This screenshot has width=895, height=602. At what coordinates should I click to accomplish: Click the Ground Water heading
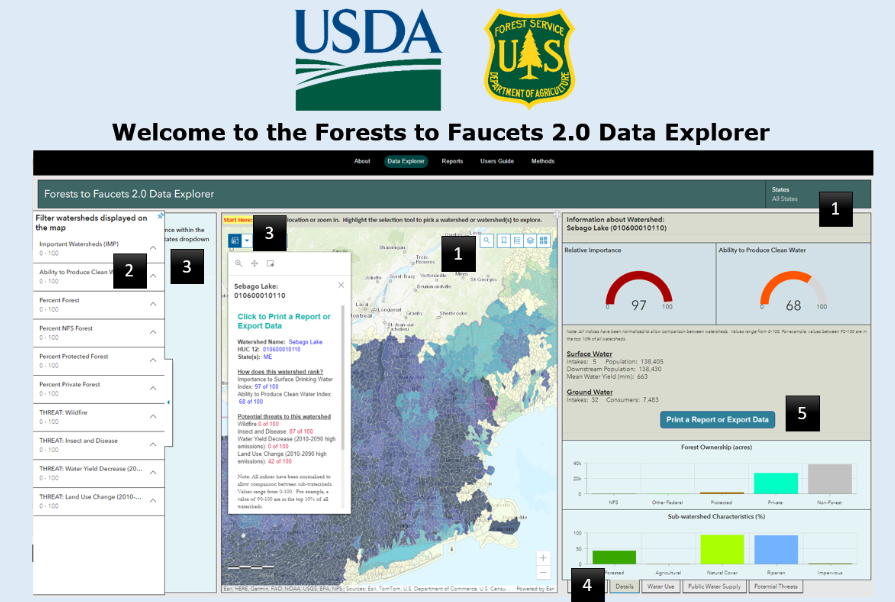coord(590,392)
